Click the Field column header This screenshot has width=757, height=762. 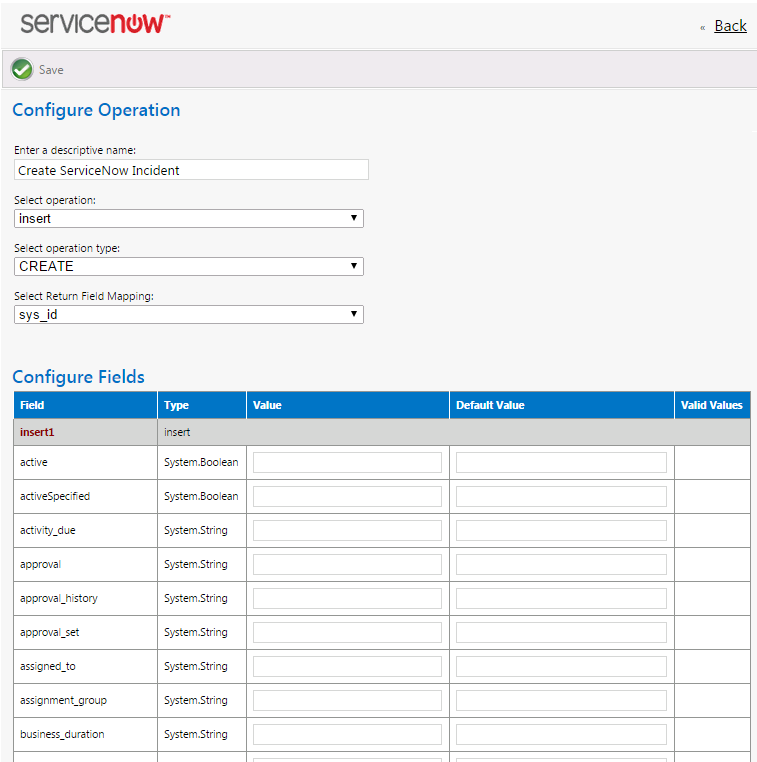33,405
